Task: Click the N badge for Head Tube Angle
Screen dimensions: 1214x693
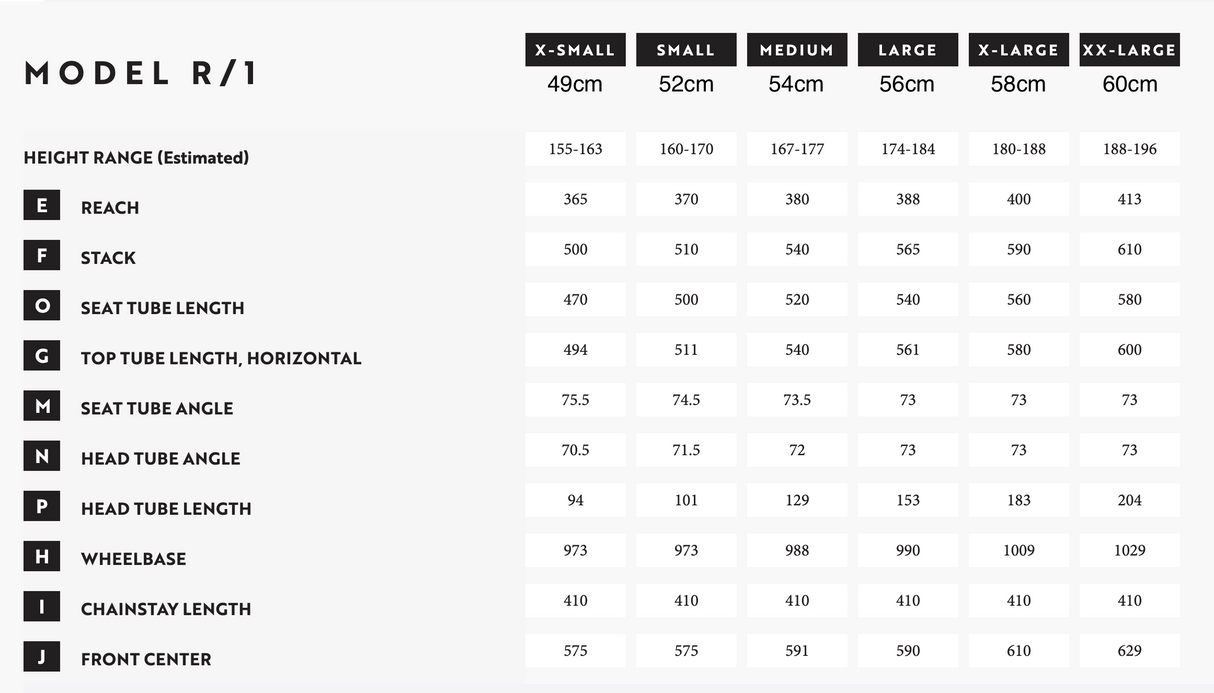Action: [x=42, y=457]
